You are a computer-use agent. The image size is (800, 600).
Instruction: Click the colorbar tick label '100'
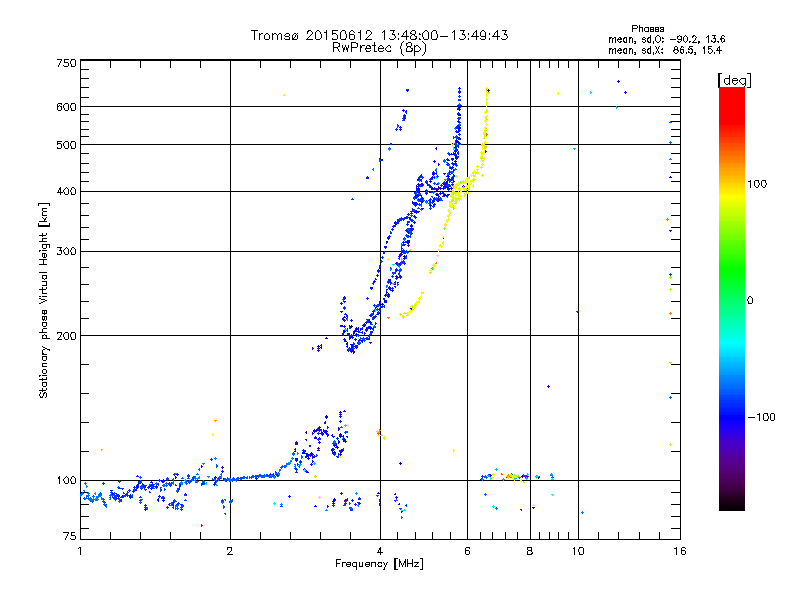pyautogui.click(x=757, y=184)
